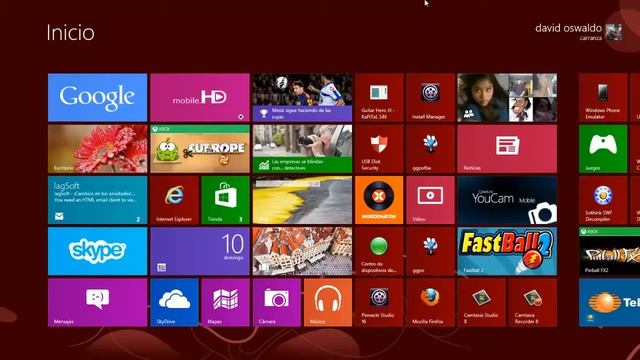Open the Música headphones tile

(x=328, y=302)
